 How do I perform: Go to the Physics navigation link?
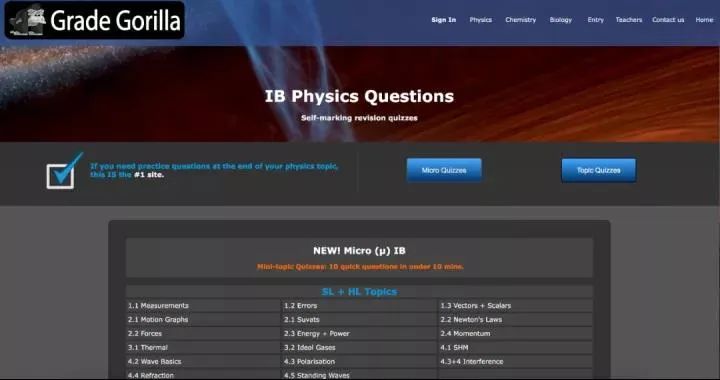click(480, 20)
